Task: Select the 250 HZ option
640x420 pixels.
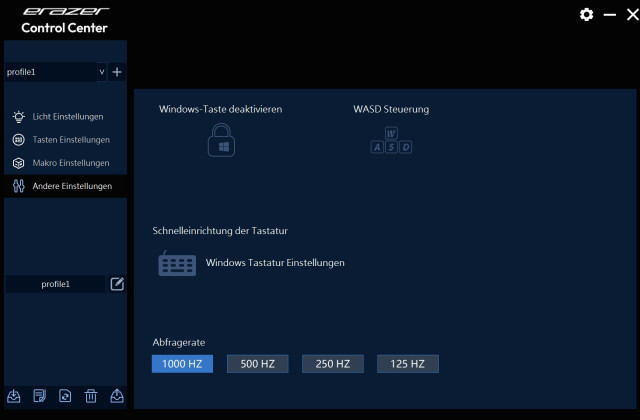Action: pos(332,364)
